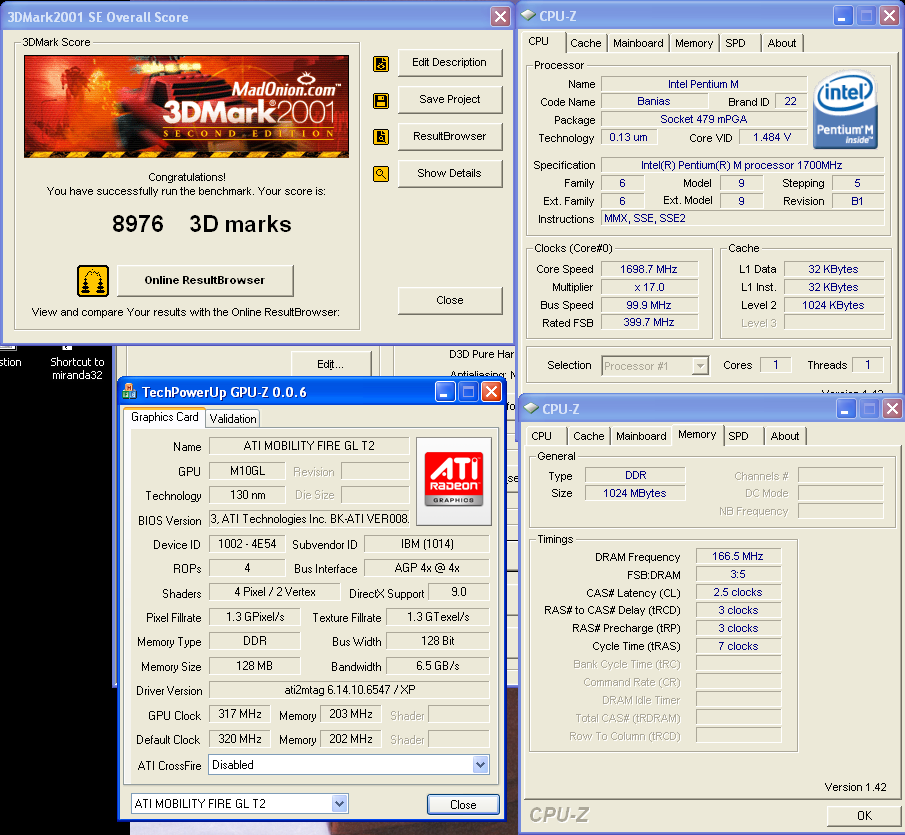Click the Close button in GPU-Z

(x=463, y=804)
